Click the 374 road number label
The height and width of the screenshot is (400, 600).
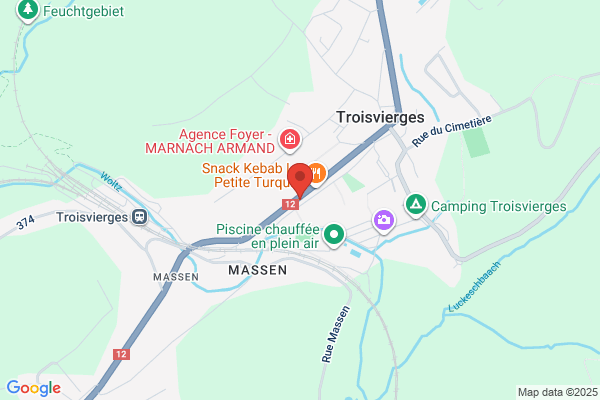coord(26,222)
